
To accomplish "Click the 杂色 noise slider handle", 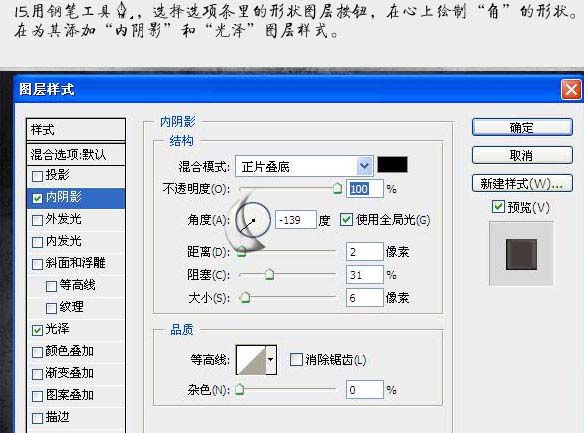I will pyautogui.click(x=239, y=389).
